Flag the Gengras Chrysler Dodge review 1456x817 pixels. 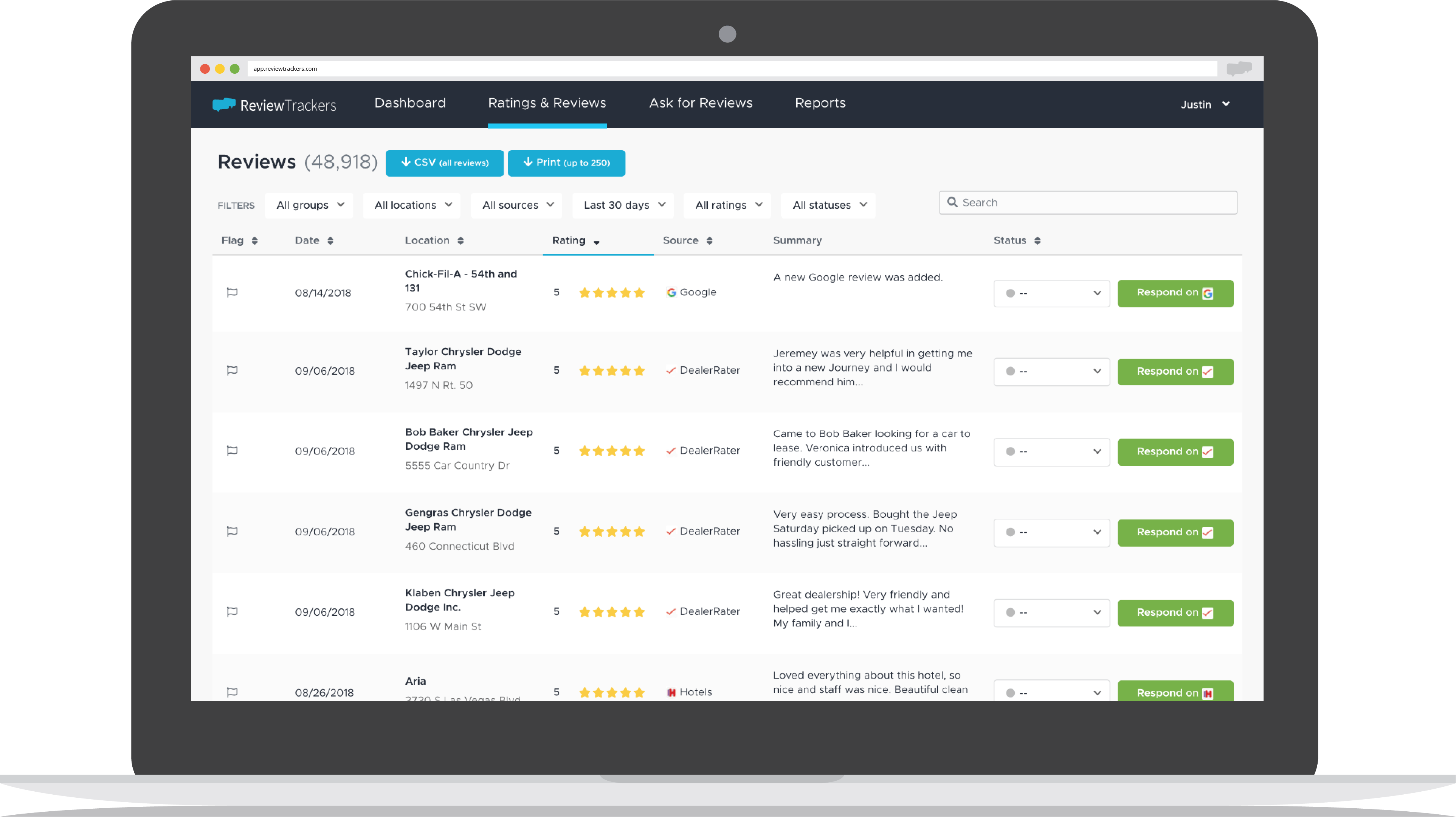(x=232, y=532)
